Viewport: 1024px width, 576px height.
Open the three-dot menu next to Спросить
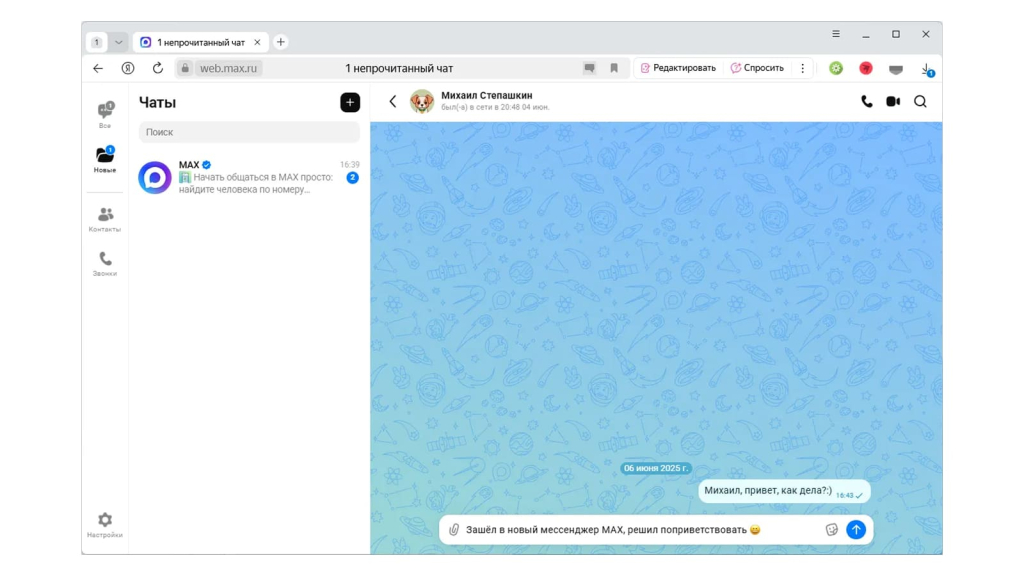pos(802,68)
